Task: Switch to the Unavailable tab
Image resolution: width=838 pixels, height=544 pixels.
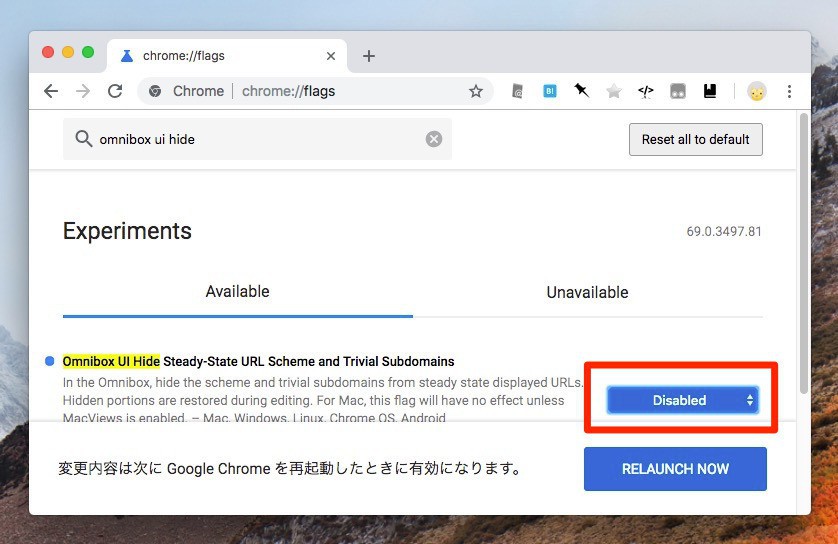Action: (587, 292)
